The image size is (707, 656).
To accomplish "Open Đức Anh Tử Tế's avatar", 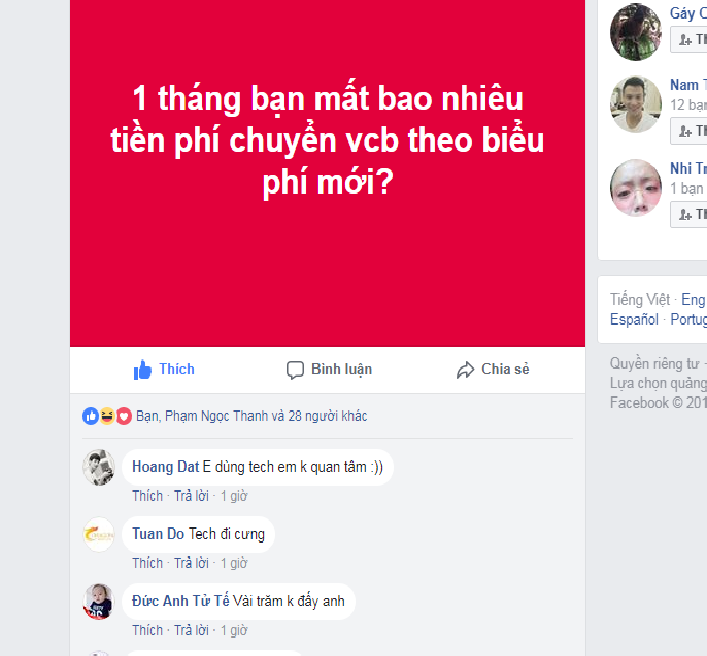I will coord(99,601).
